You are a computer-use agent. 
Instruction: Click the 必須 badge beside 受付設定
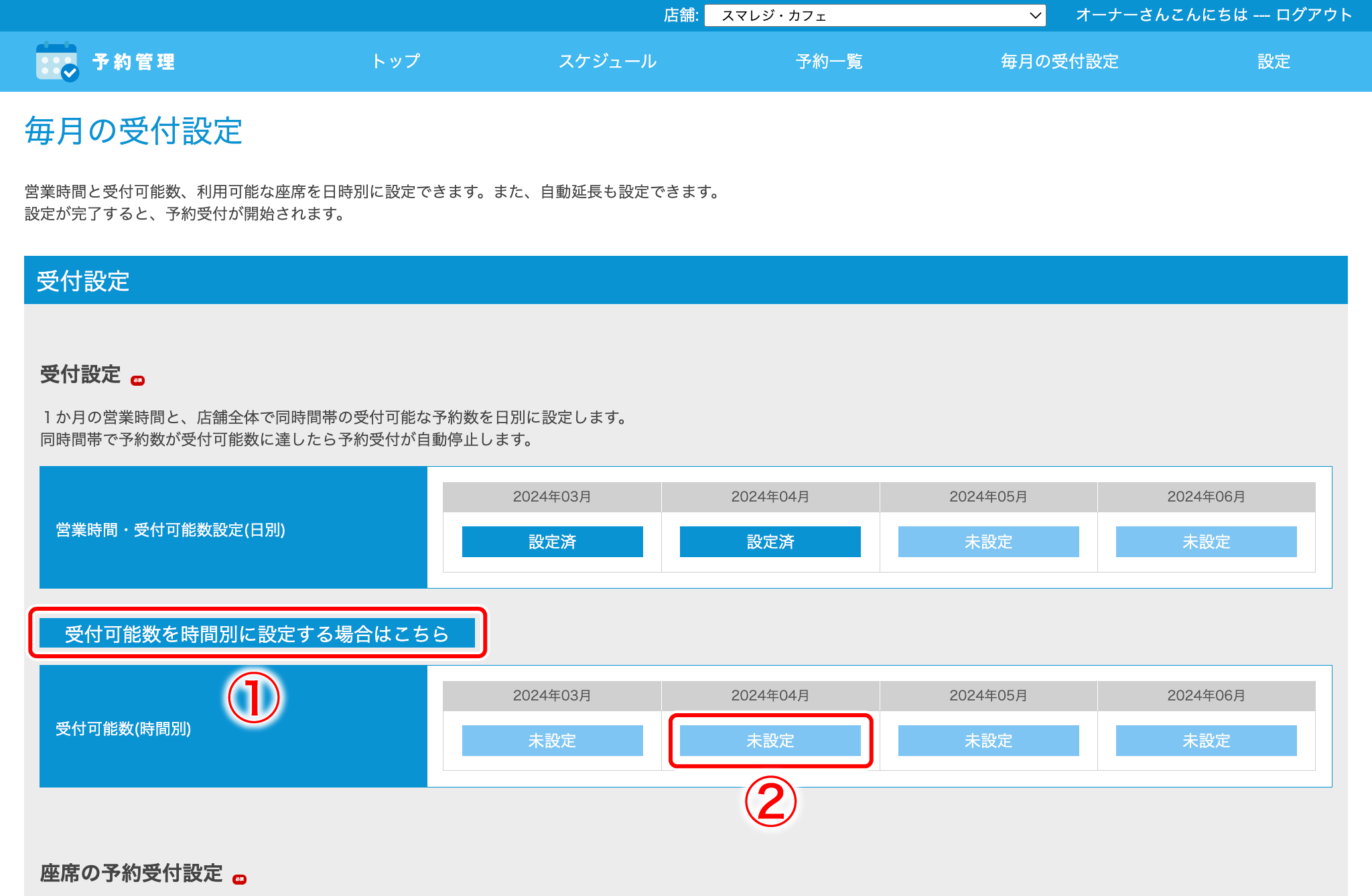pyautogui.click(x=139, y=382)
